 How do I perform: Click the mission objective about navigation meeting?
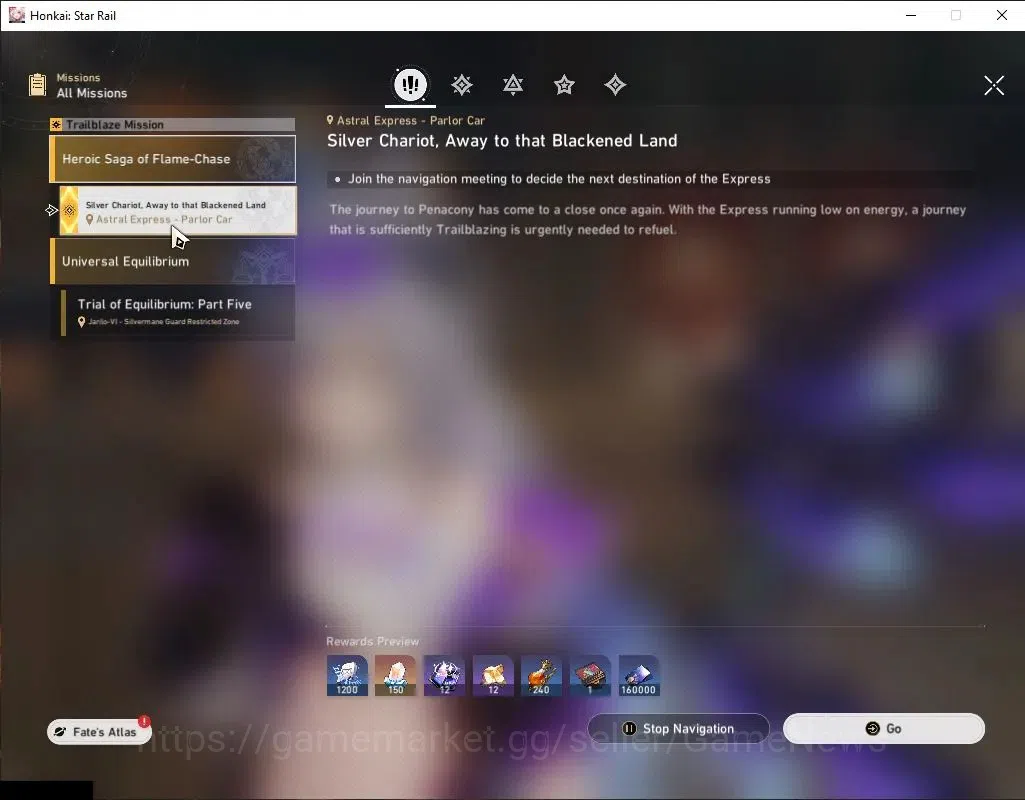coord(559,179)
